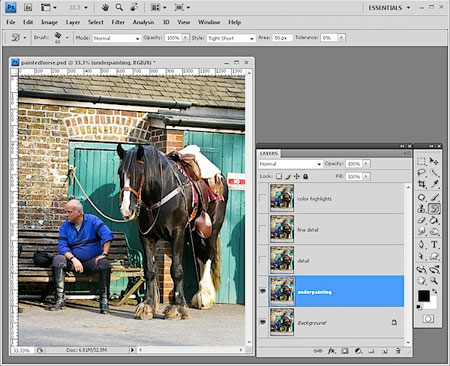Image resolution: width=450 pixels, height=366 pixels.
Task: Select the Type tool
Action: point(434,244)
